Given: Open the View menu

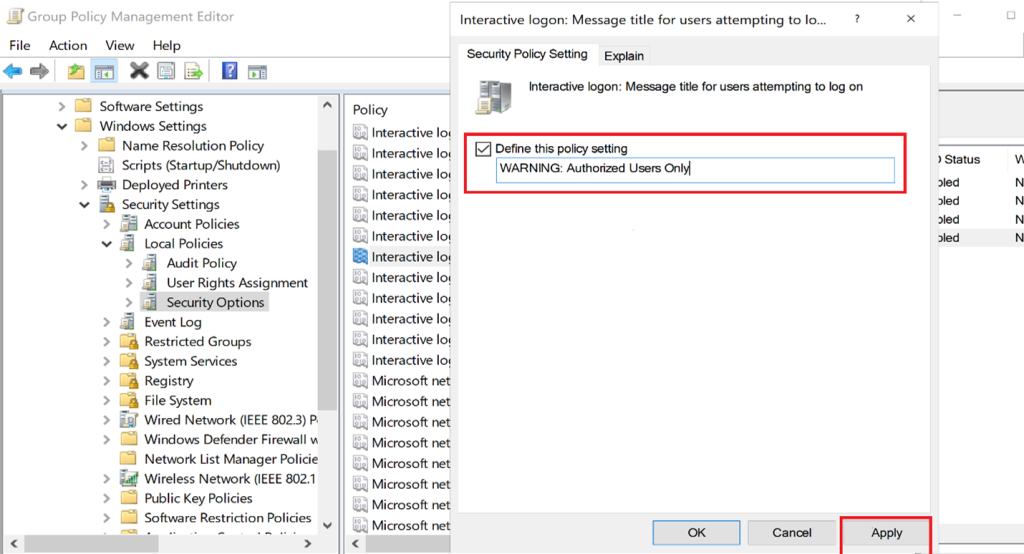Looking at the screenshot, I should pyautogui.click(x=120, y=45).
